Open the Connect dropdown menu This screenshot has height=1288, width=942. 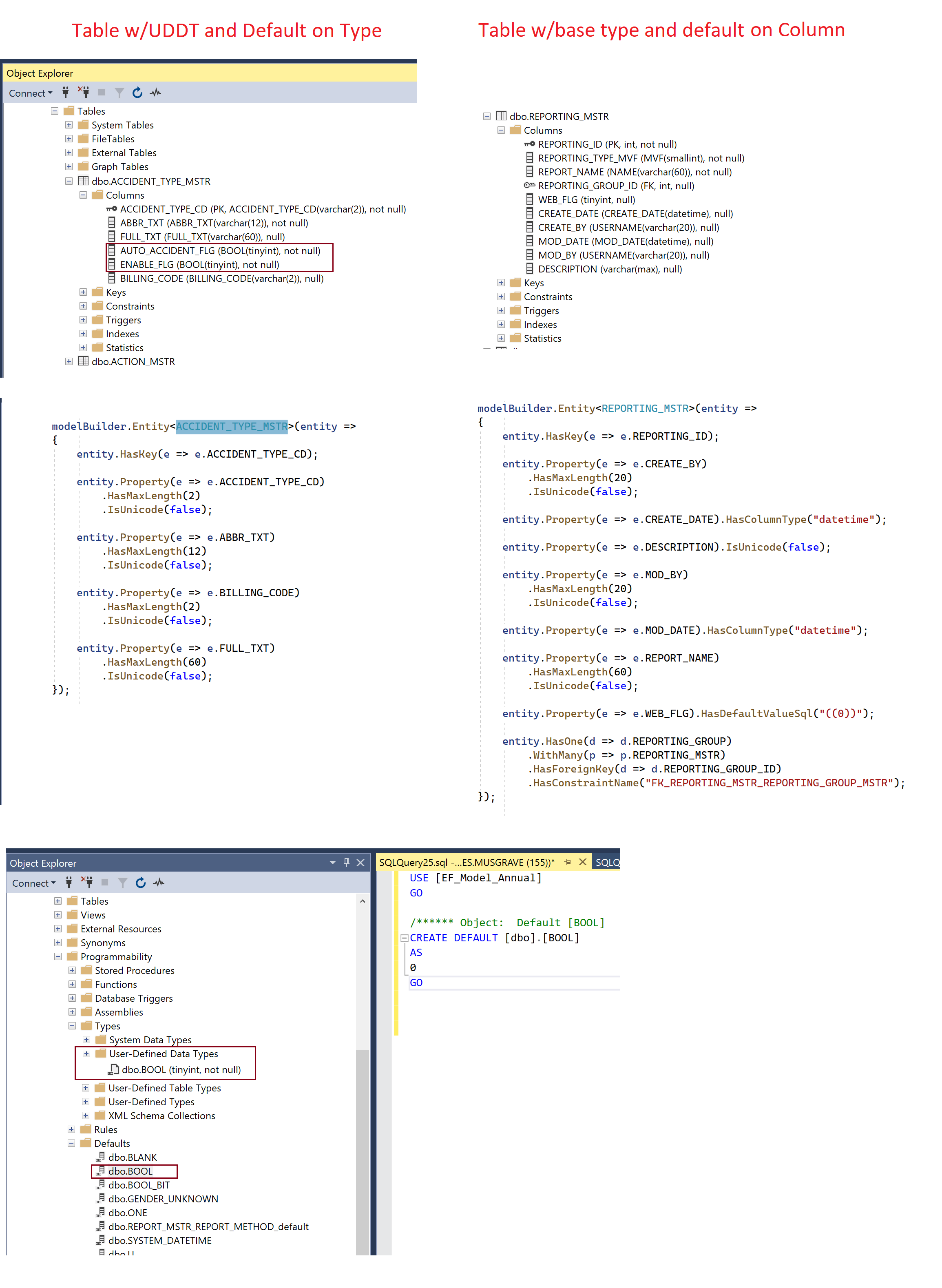(x=29, y=93)
